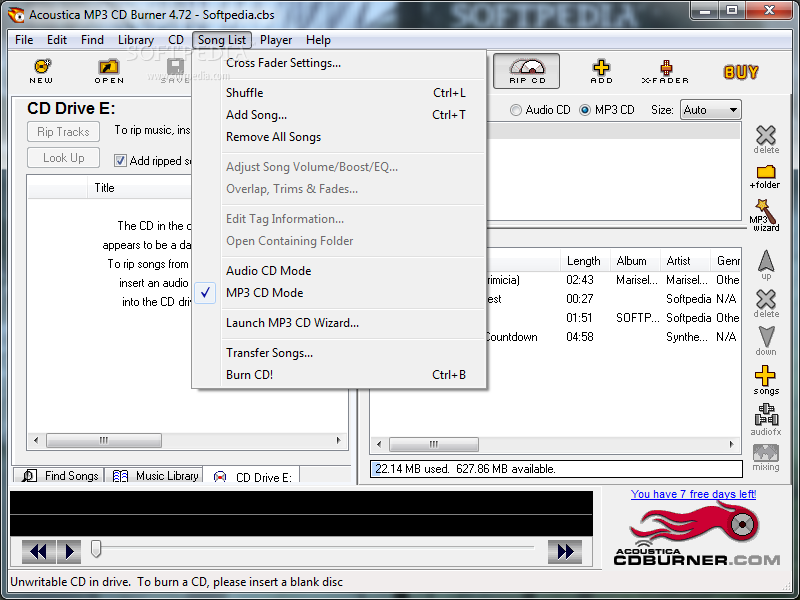Click the +folder icon

(765, 177)
